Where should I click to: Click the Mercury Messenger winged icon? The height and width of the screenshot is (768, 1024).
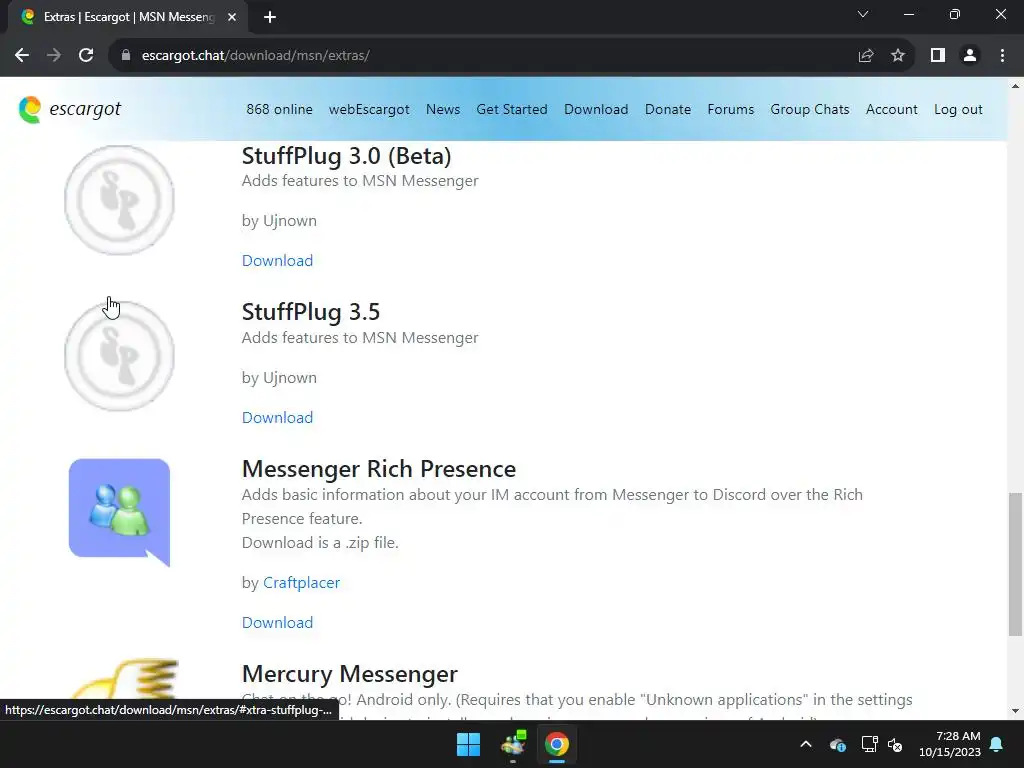123,678
